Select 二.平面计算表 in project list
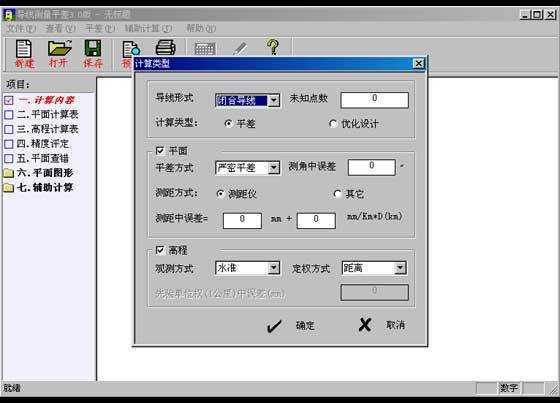This screenshot has width=560, height=403. 48,115
